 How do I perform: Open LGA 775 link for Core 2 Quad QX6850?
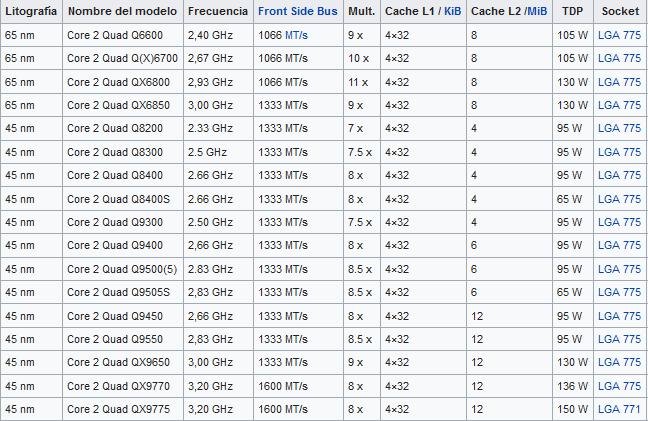click(619, 105)
